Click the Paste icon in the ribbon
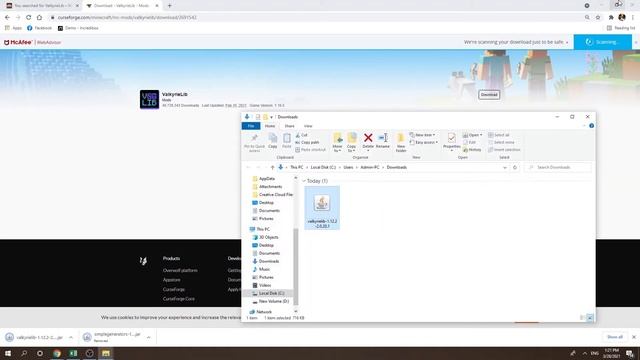Screen dimensions: 640x360 coord(287,141)
